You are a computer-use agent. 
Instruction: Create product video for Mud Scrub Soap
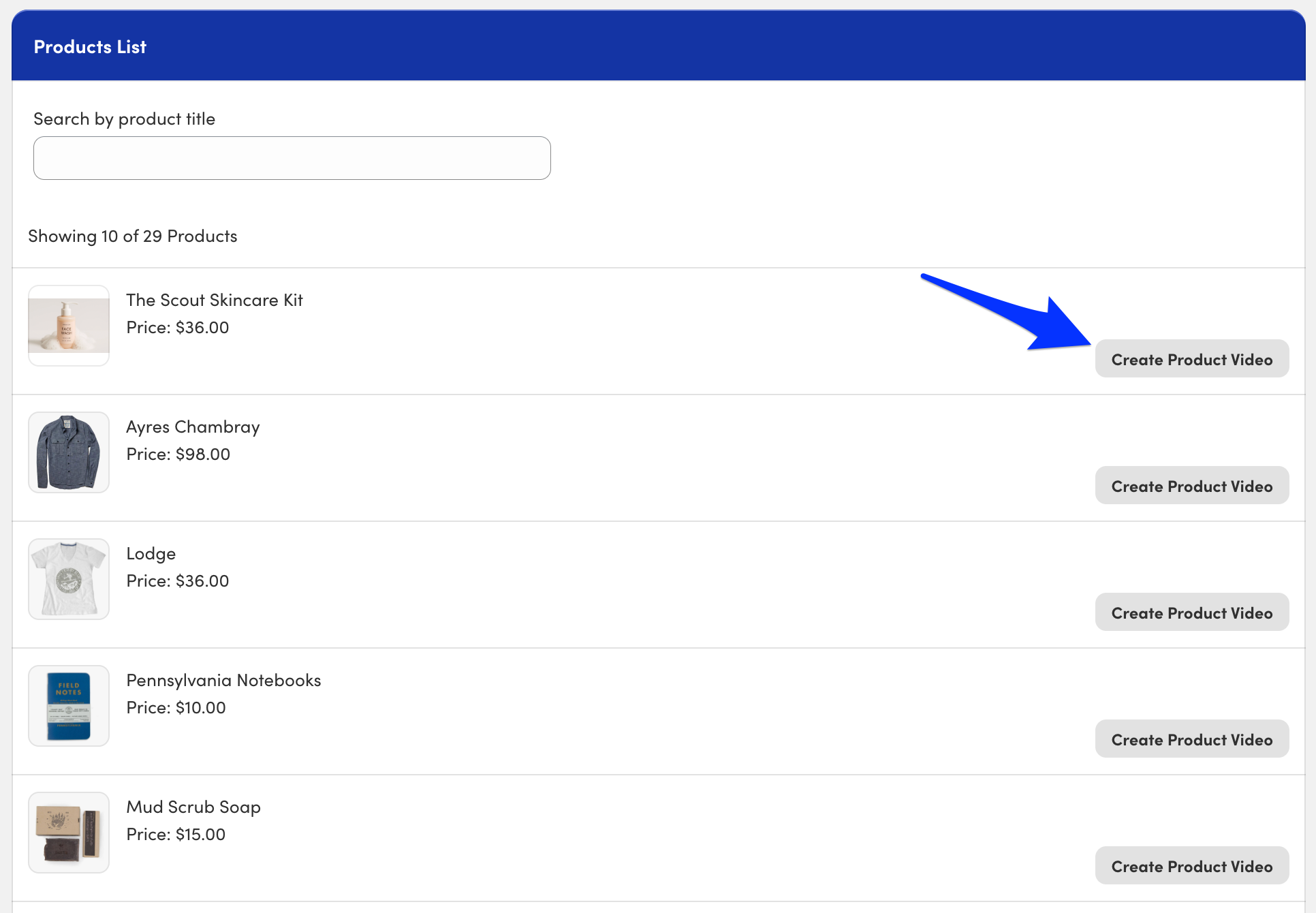pyautogui.click(x=1191, y=866)
